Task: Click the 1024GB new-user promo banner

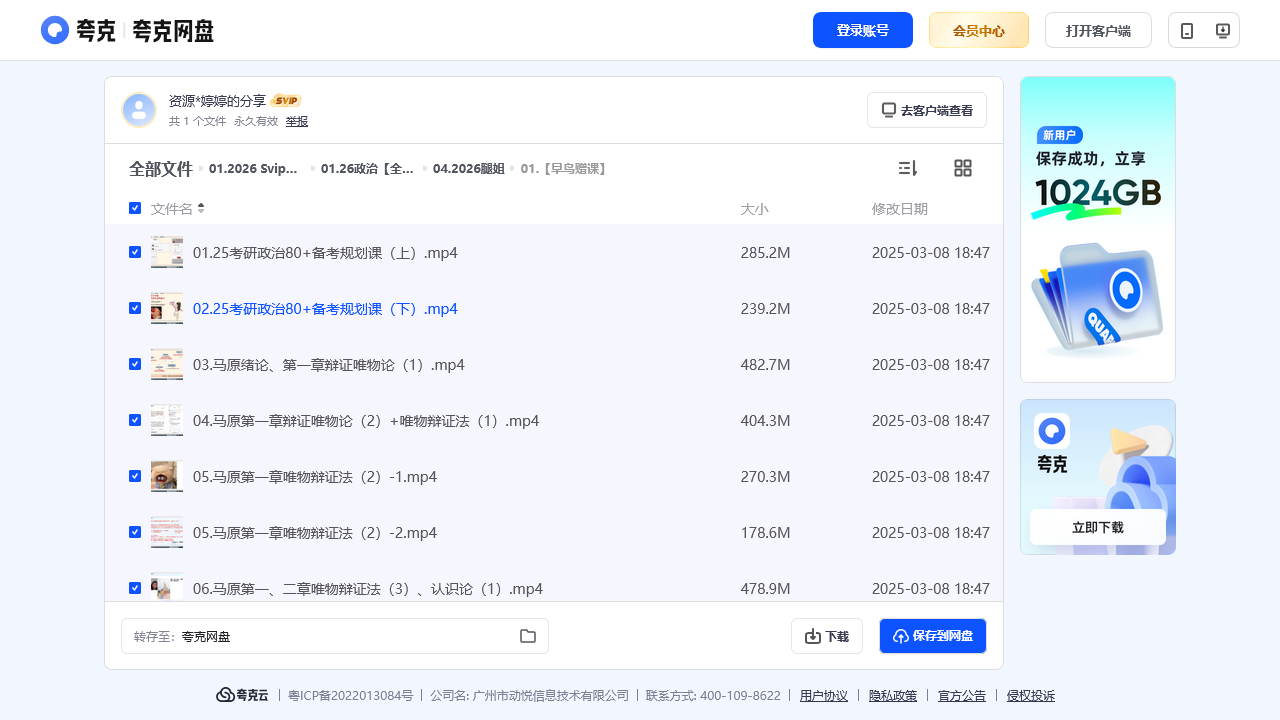Action: (x=1098, y=229)
